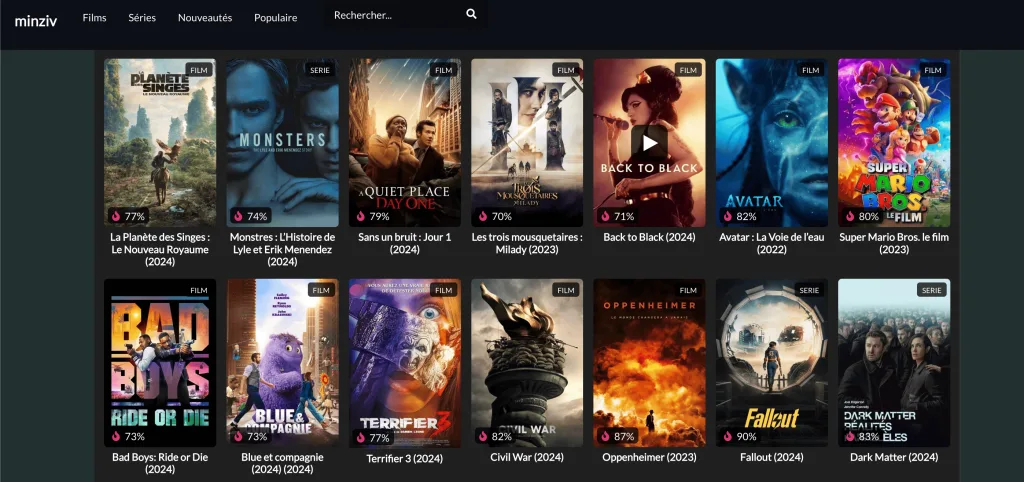Click the play button on Back to Black
1024x482 pixels.
point(649,142)
